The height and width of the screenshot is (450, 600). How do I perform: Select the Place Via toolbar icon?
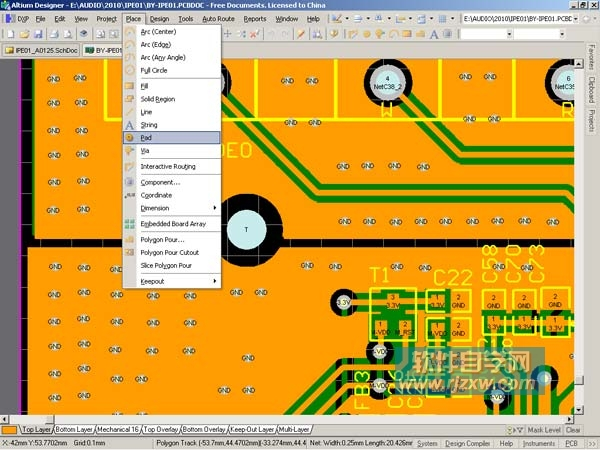[x=380, y=34]
